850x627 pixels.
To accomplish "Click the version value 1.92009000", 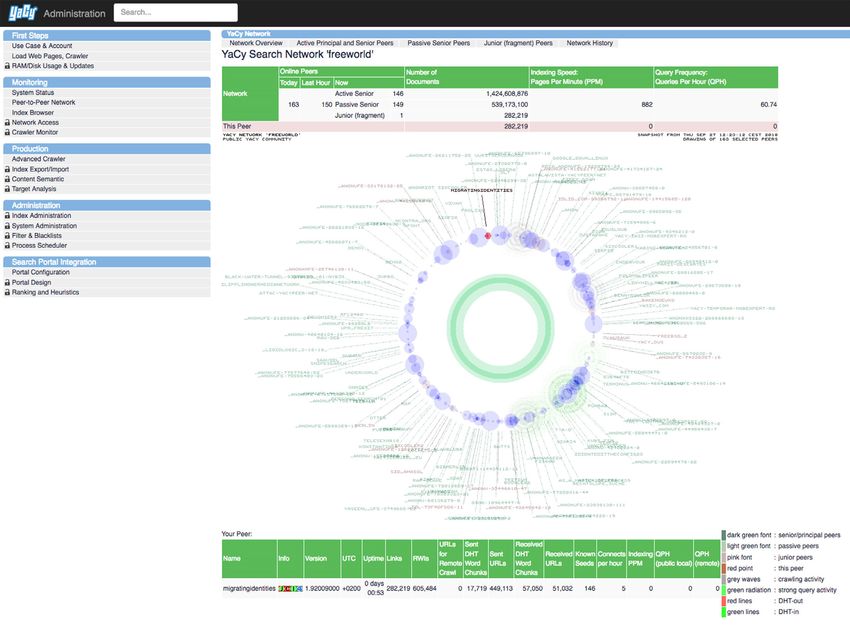I will 322,589.
